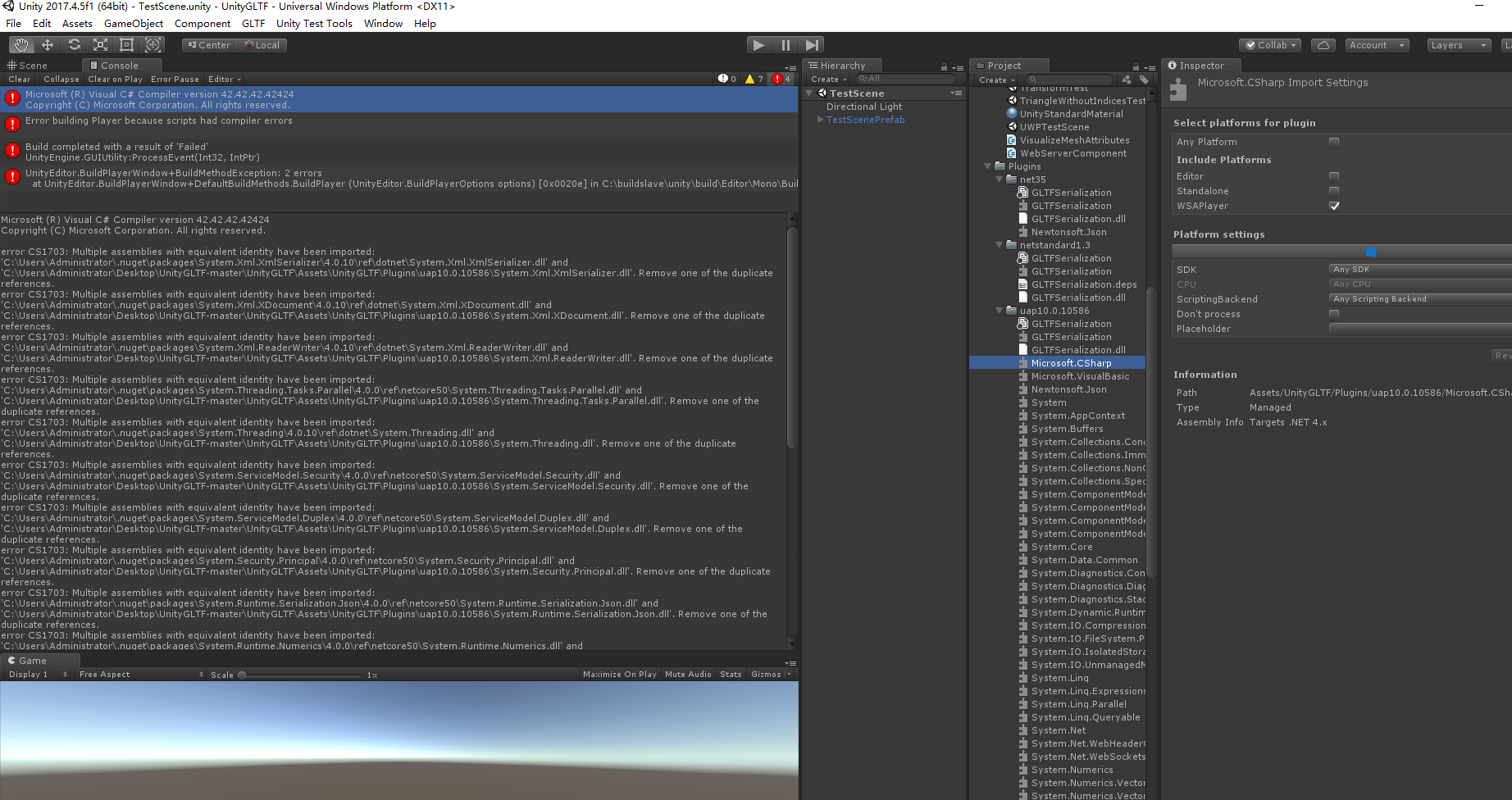Click the Clear button in Console

click(x=19, y=79)
